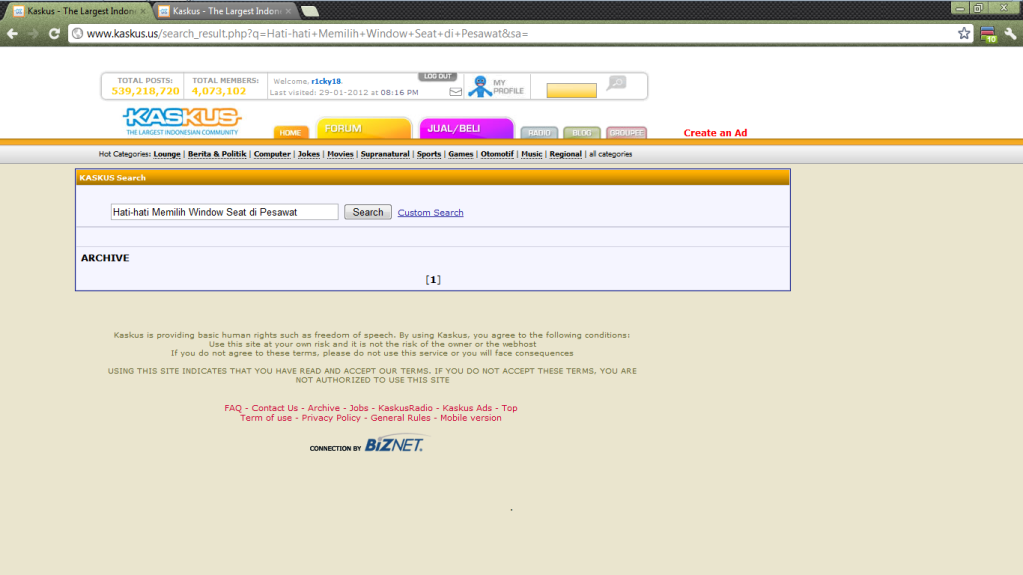Minimize the browser window
Screen dimensions: 1023x575
point(960,8)
